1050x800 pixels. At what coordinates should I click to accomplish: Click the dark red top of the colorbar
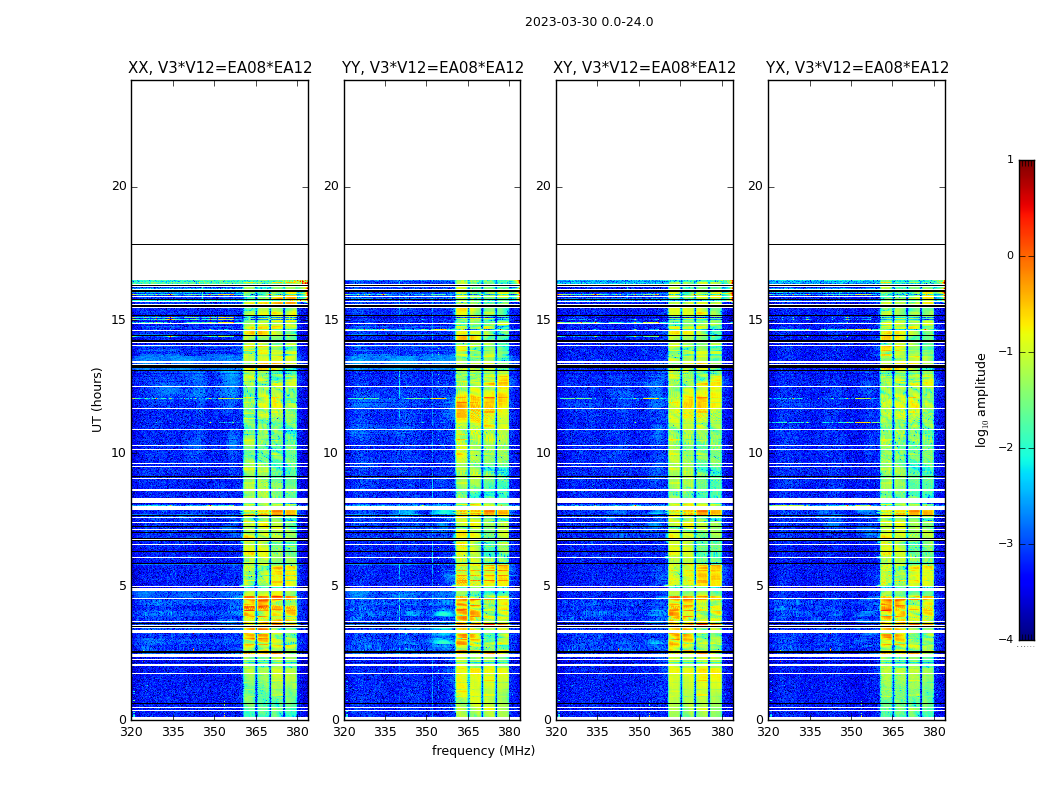[x=1026, y=165]
